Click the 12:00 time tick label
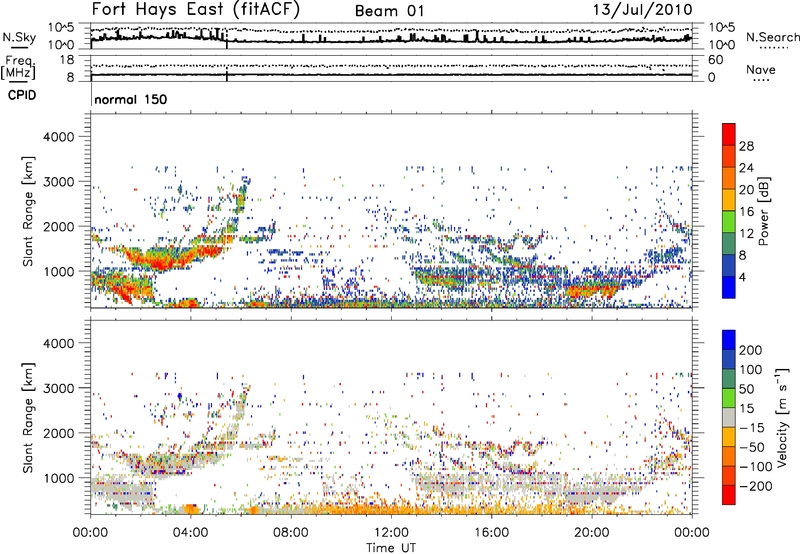 [391, 533]
